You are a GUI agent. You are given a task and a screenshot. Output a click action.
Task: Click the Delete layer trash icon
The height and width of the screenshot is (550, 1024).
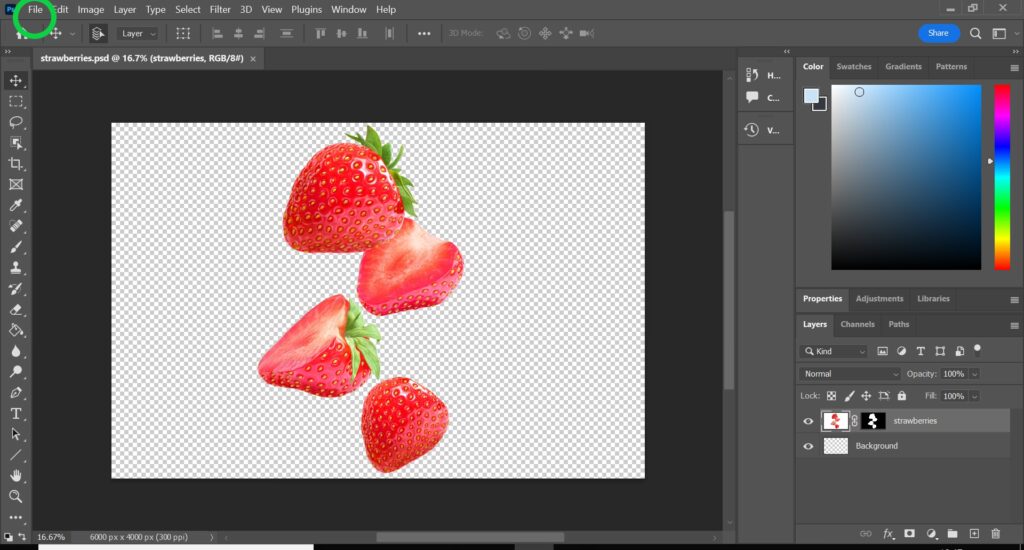pos(995,534)
